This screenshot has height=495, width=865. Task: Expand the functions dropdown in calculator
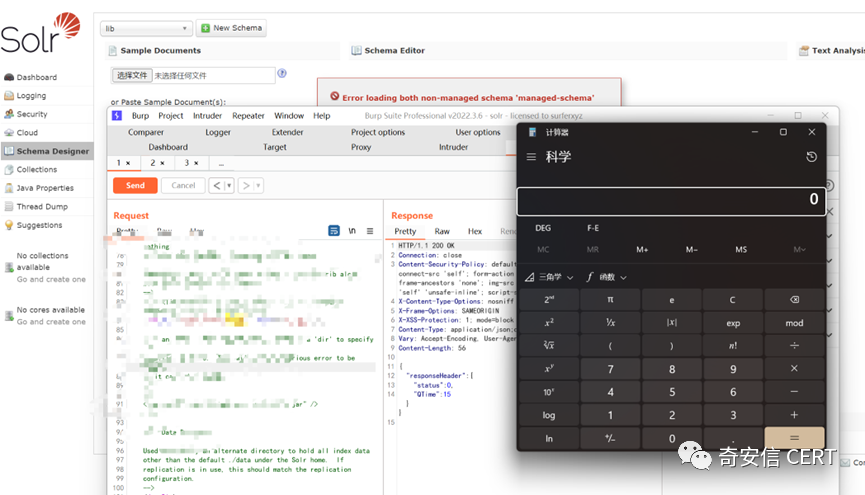[x=607, y=277]
